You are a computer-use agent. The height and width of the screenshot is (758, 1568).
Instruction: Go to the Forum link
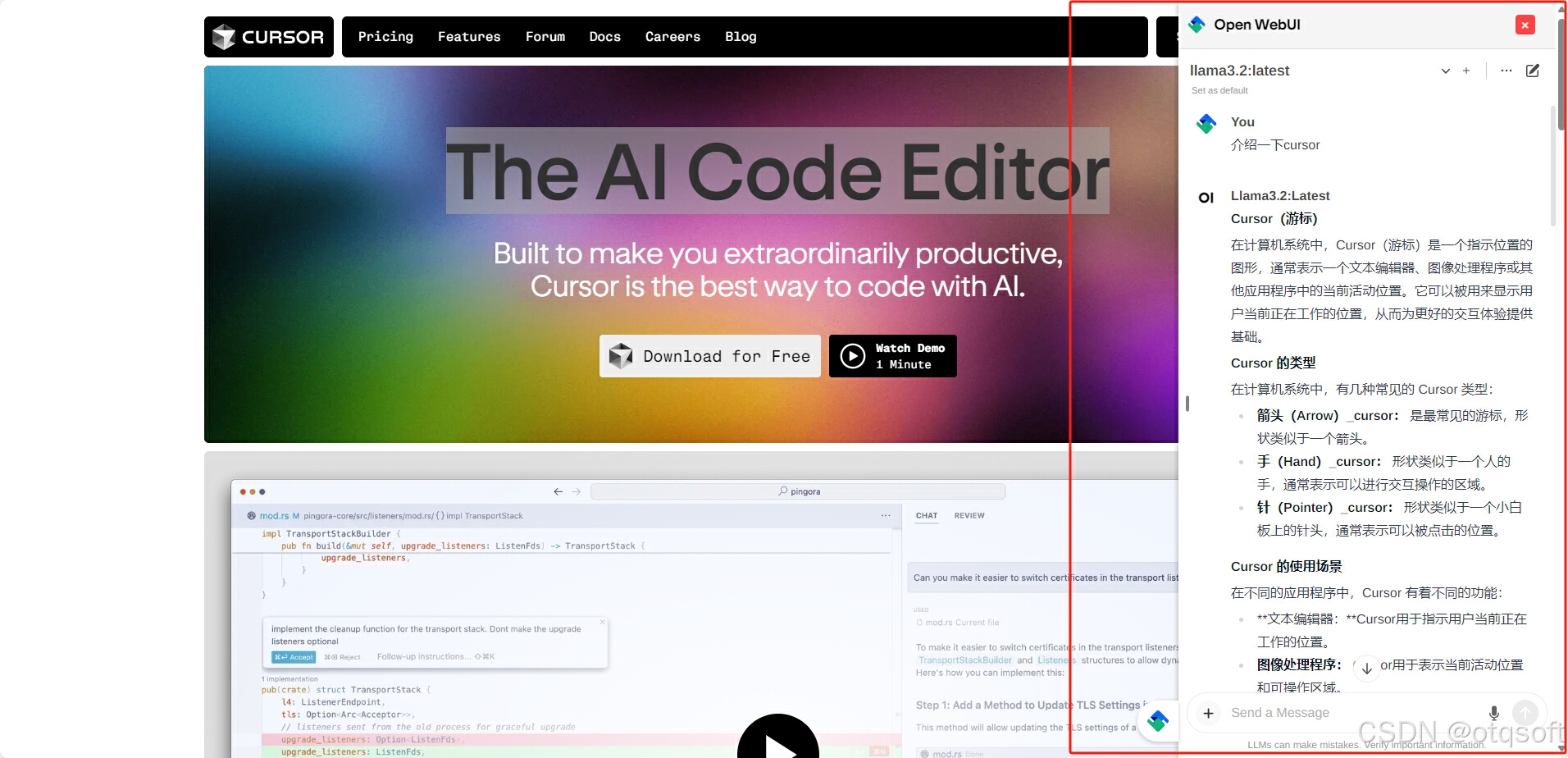click(x=545, y=37)
